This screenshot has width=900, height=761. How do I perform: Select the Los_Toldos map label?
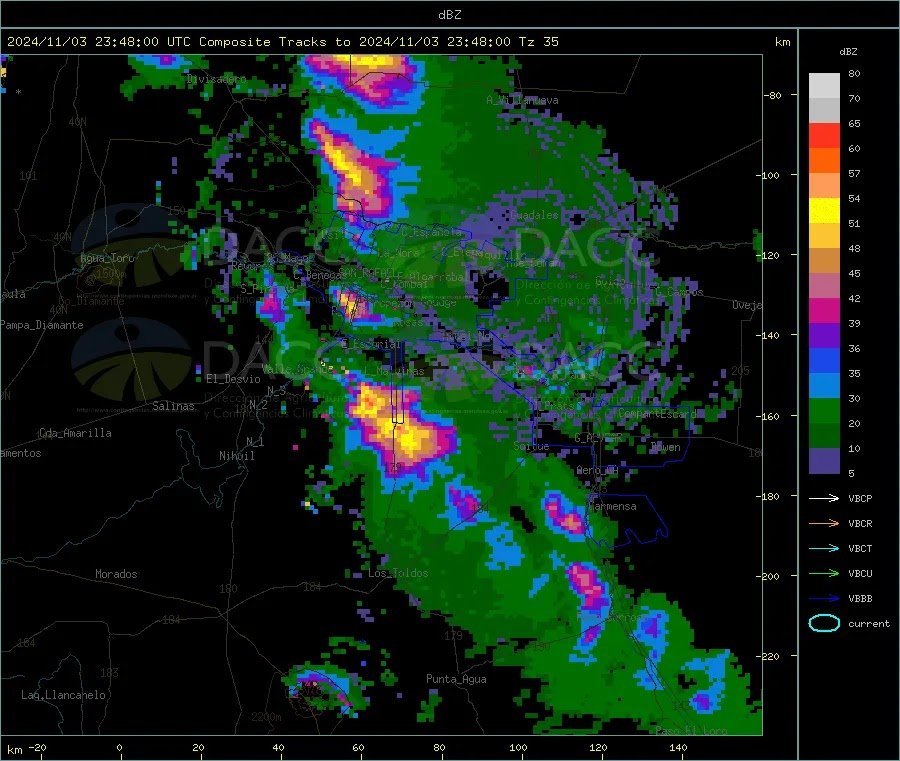[x=398, y=574]
